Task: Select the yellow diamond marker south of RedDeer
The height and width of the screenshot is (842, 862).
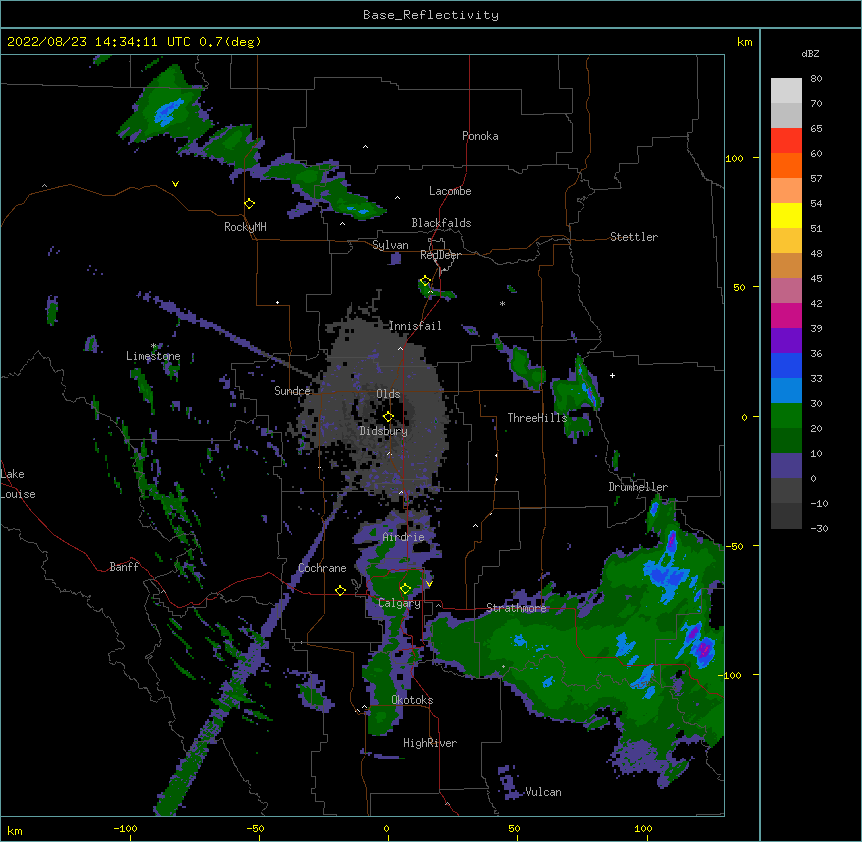Action: [x=426, y=281]
